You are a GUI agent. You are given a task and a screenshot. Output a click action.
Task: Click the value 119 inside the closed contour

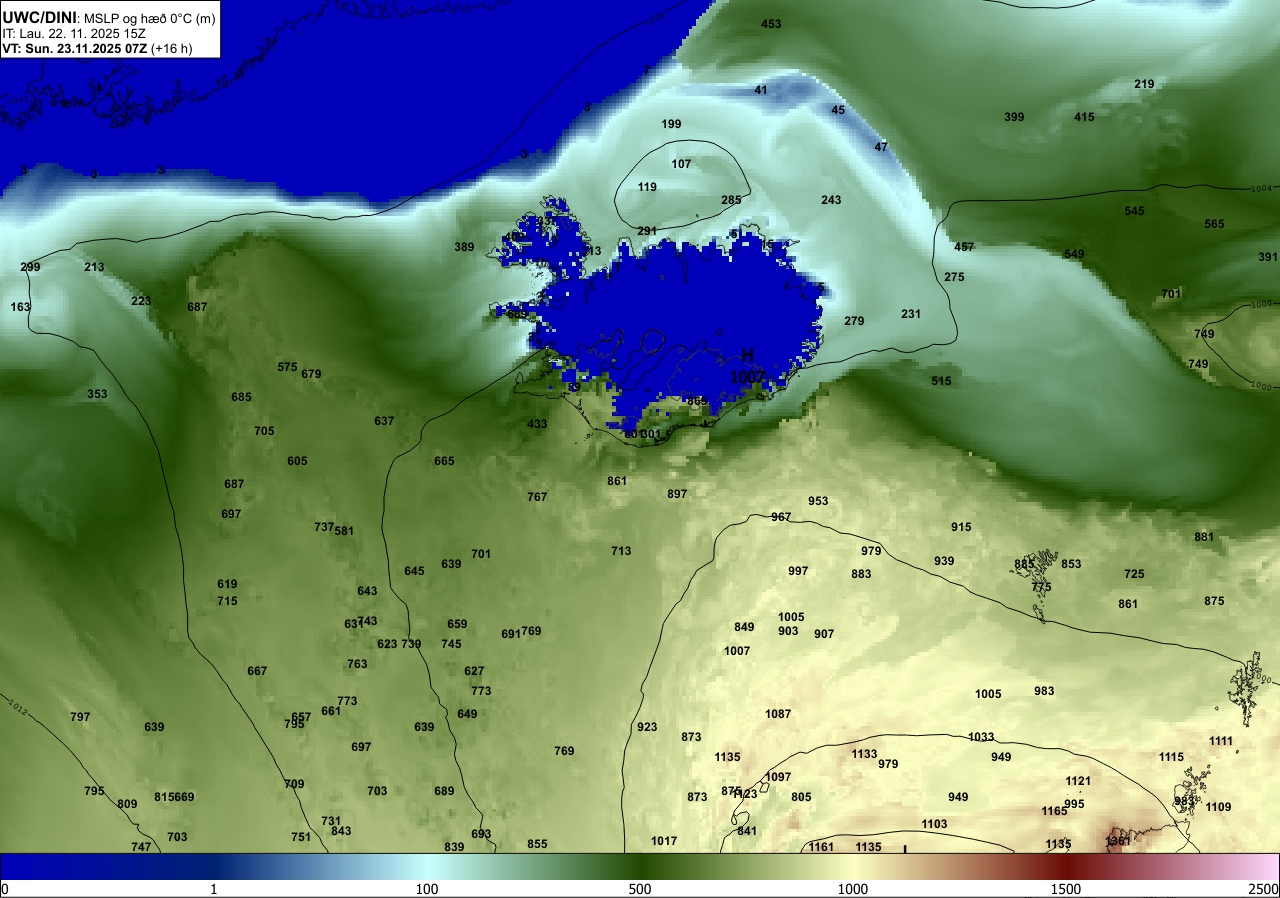(x=647, y=187)
